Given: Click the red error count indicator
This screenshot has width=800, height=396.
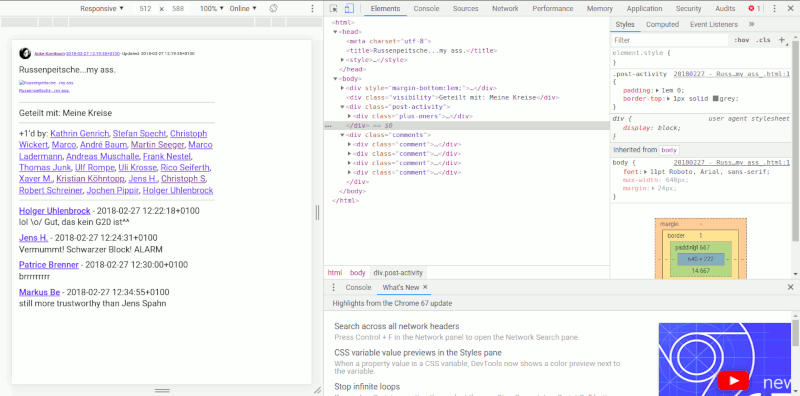Looking at the screenshot, I should click(x=754, y=9).
